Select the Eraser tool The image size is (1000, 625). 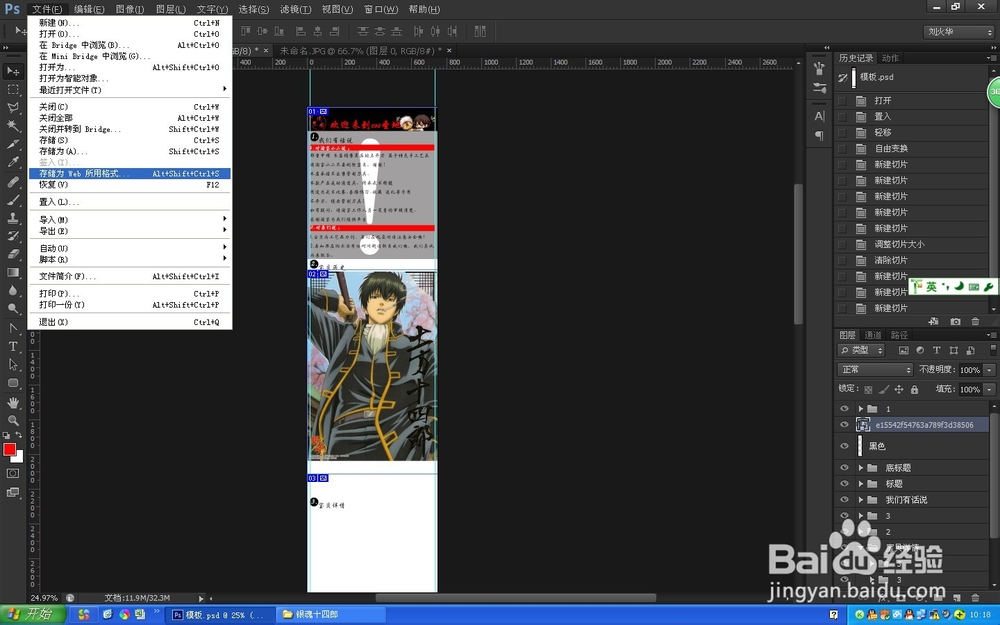click(x=13, y=254)
